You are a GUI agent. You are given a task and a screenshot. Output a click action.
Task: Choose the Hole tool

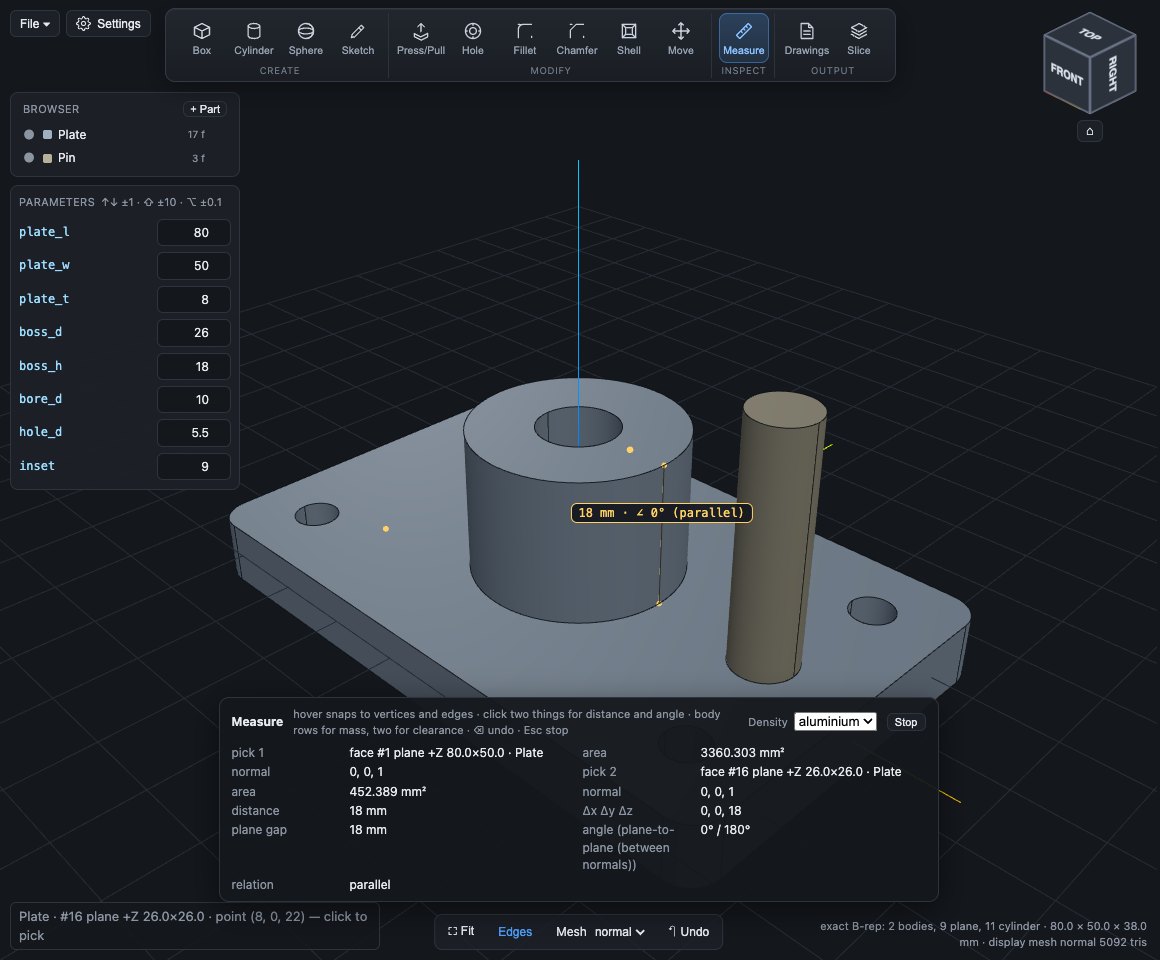473,38
